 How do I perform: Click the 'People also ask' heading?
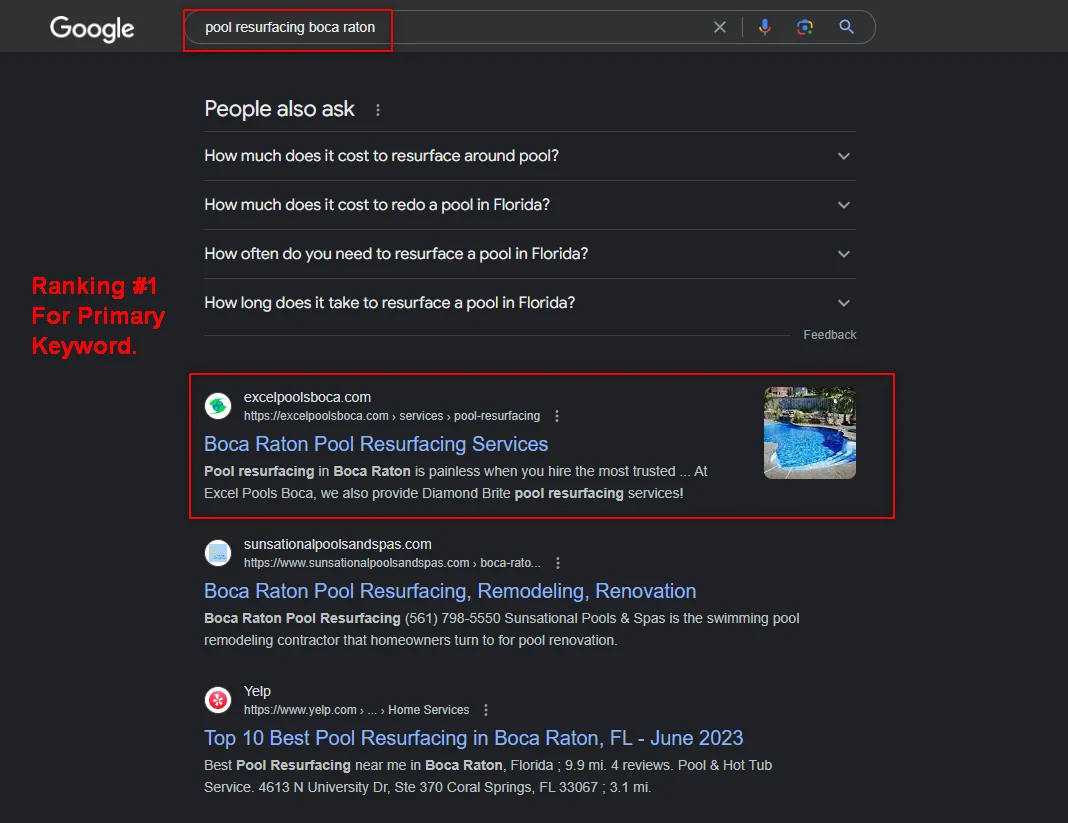pos(279,109)
